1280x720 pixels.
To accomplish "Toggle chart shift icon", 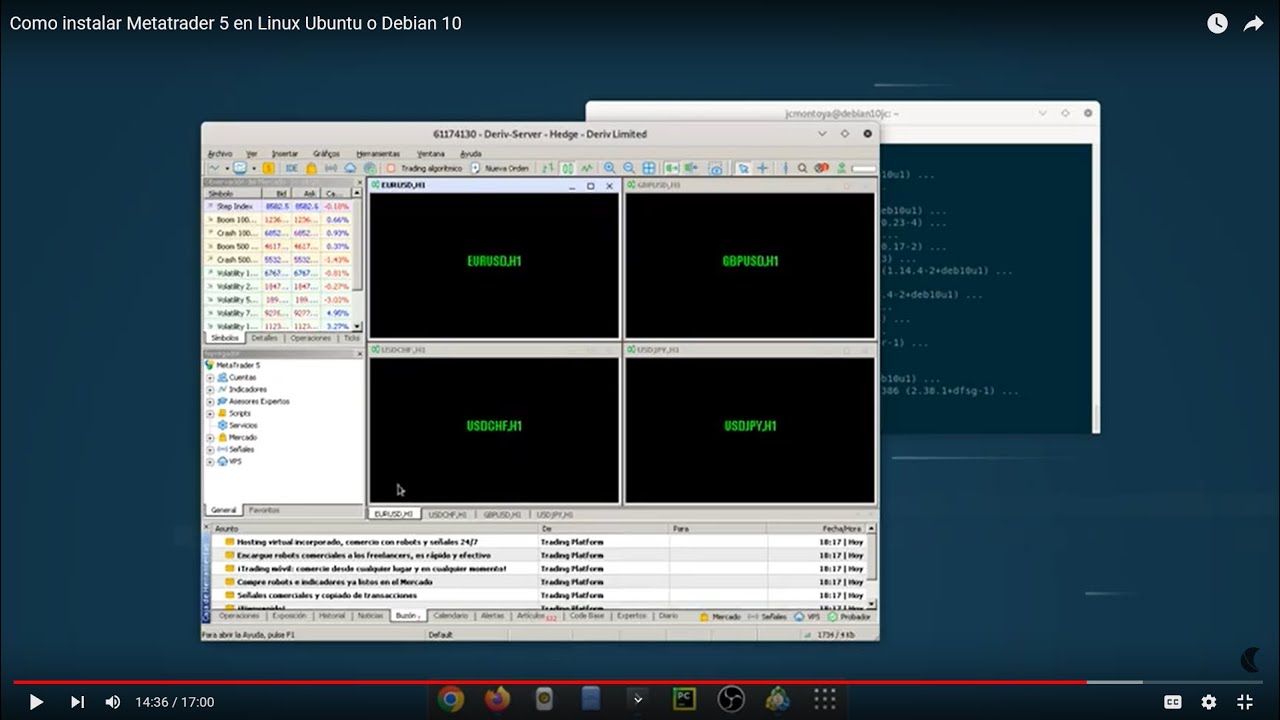I will (692, 168).
